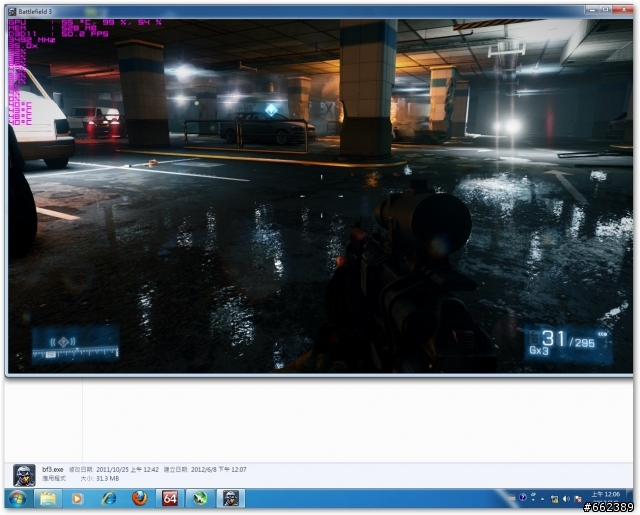Open Windows Explorer from the taskbar
The image size is (640, 515).
(x=48, y=498)
